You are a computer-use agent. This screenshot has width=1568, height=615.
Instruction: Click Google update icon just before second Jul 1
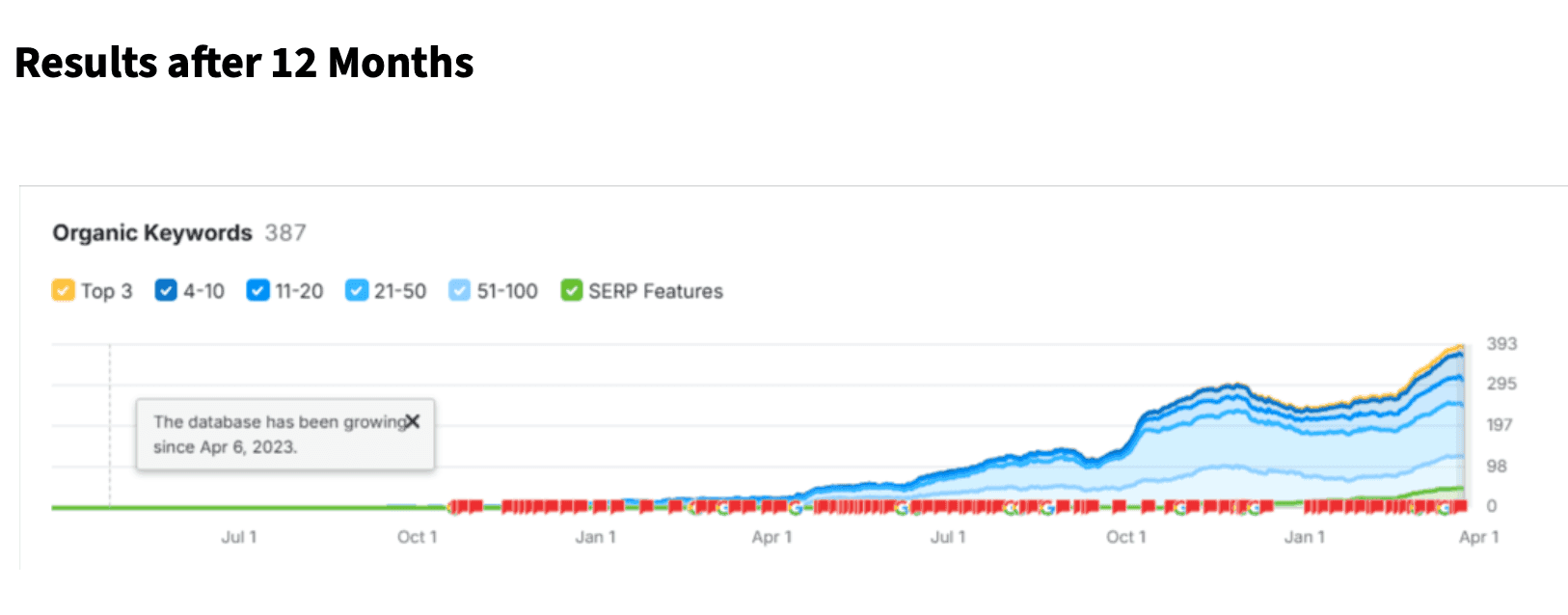(x=902, y=507)
